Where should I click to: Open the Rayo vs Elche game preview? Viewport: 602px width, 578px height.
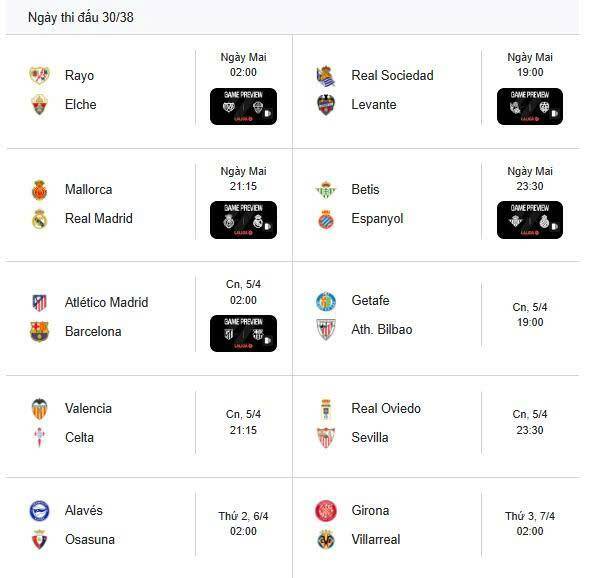click(x=243, y=107)
